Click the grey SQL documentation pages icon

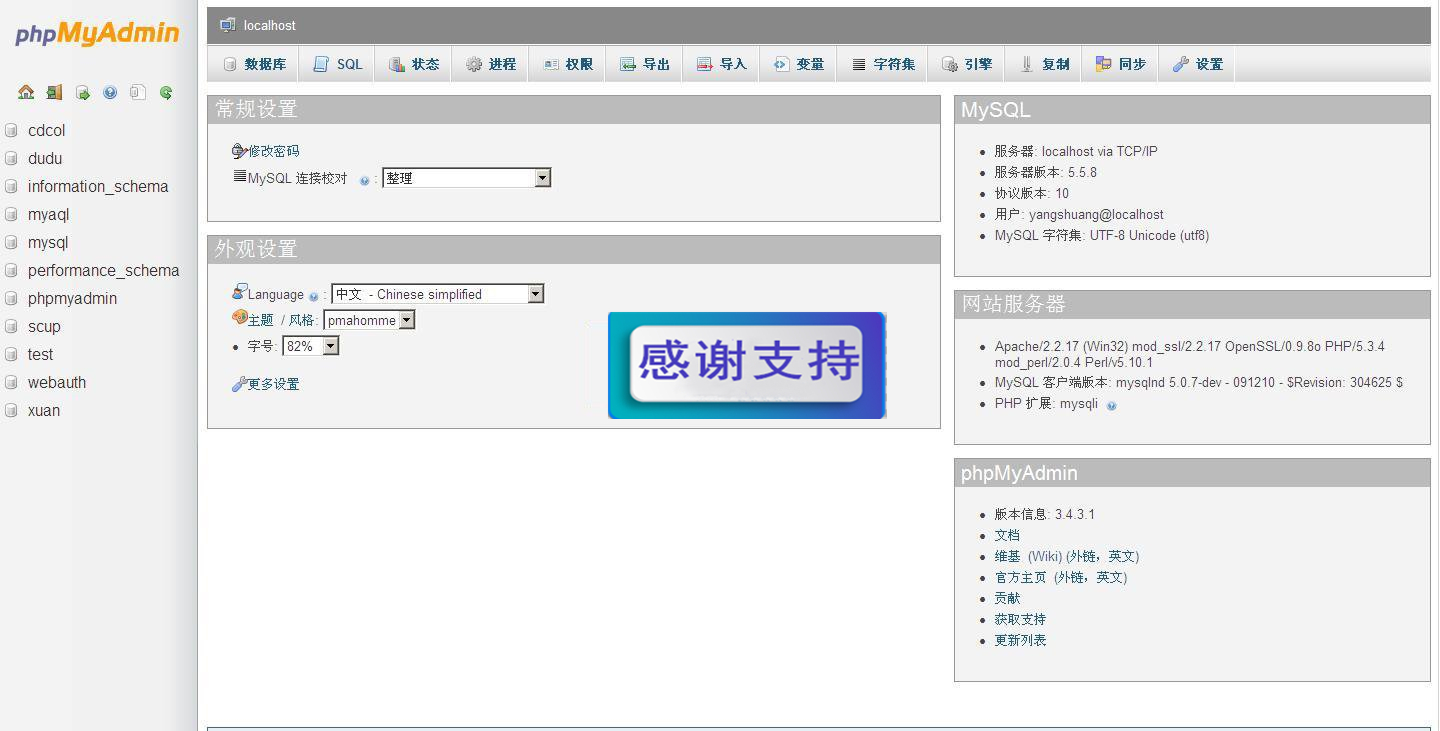[138, 92]
